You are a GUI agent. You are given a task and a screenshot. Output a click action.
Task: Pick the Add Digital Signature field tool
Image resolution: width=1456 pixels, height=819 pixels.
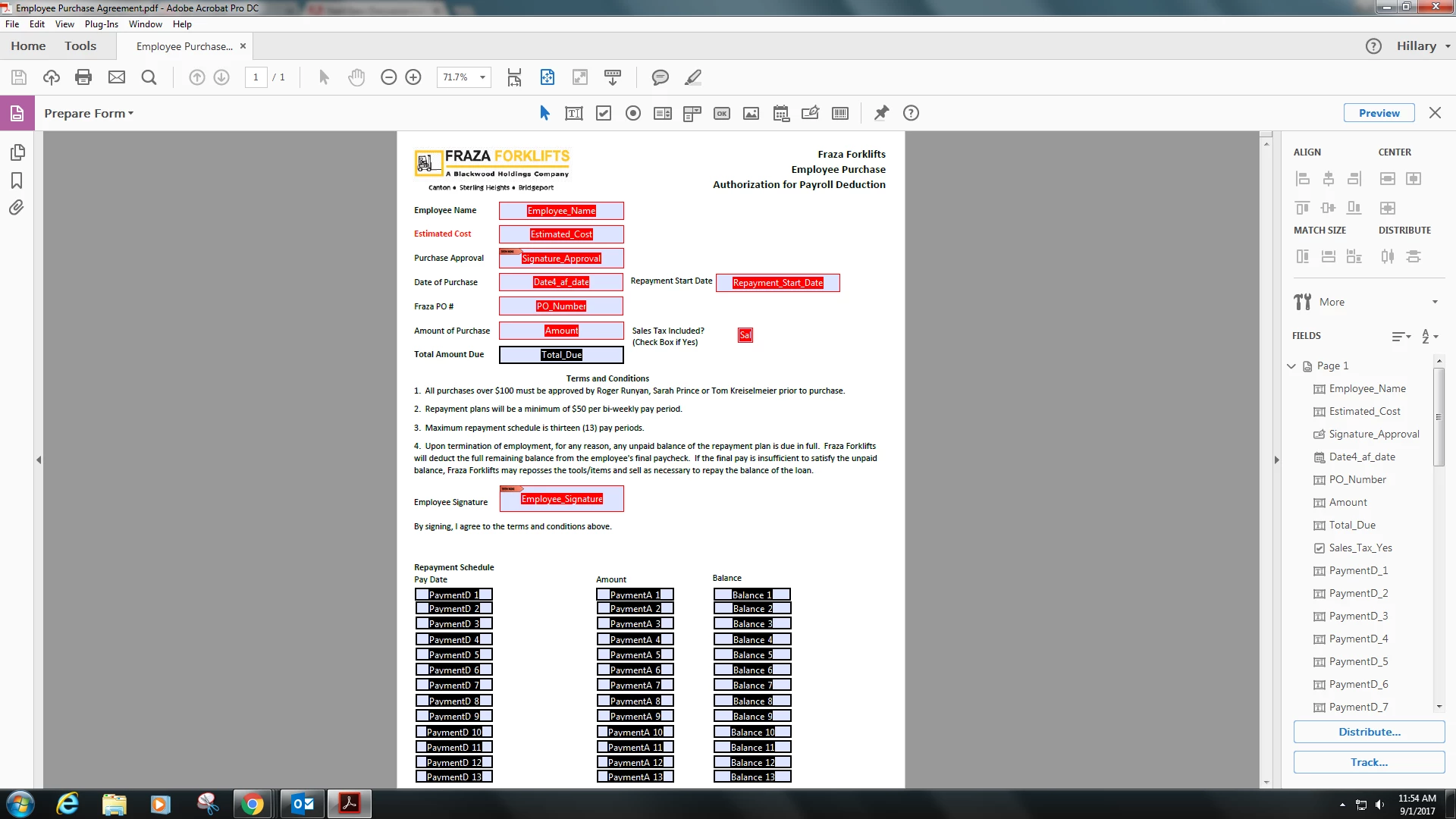(x=810, y=114)
